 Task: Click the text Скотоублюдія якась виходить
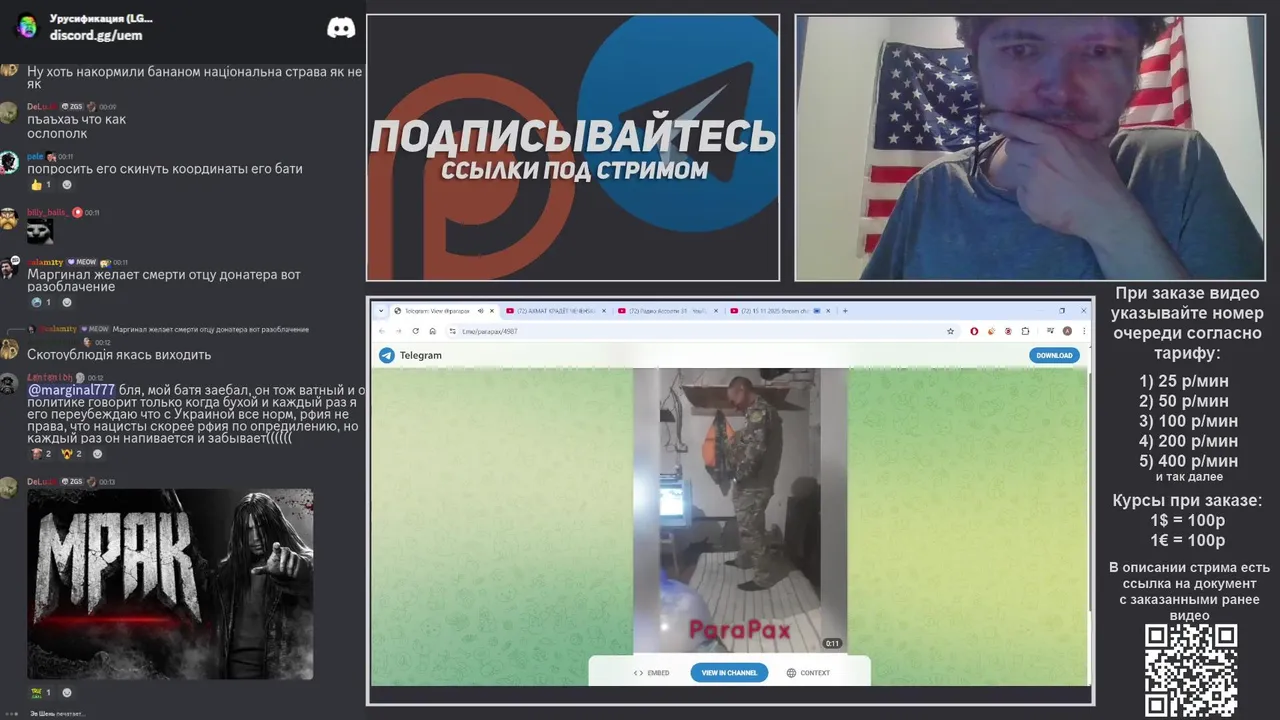(x=119, y=355)
